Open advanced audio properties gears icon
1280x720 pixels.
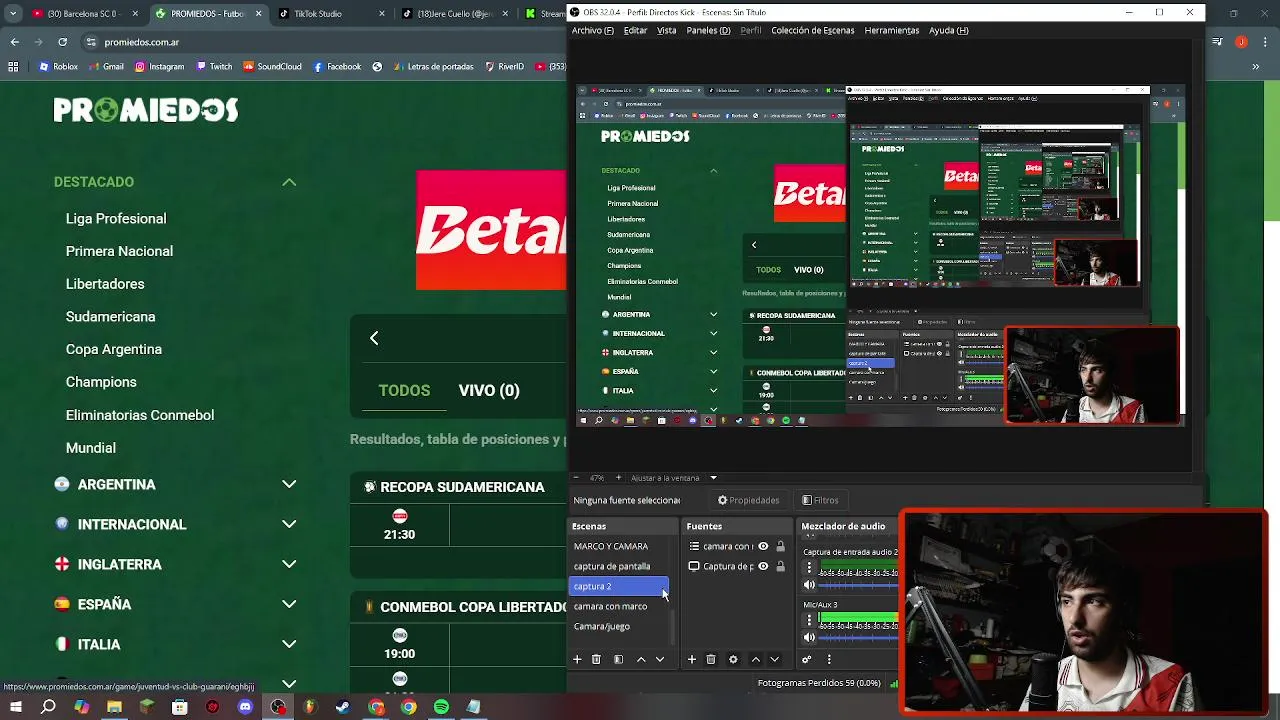click(807, 659)
